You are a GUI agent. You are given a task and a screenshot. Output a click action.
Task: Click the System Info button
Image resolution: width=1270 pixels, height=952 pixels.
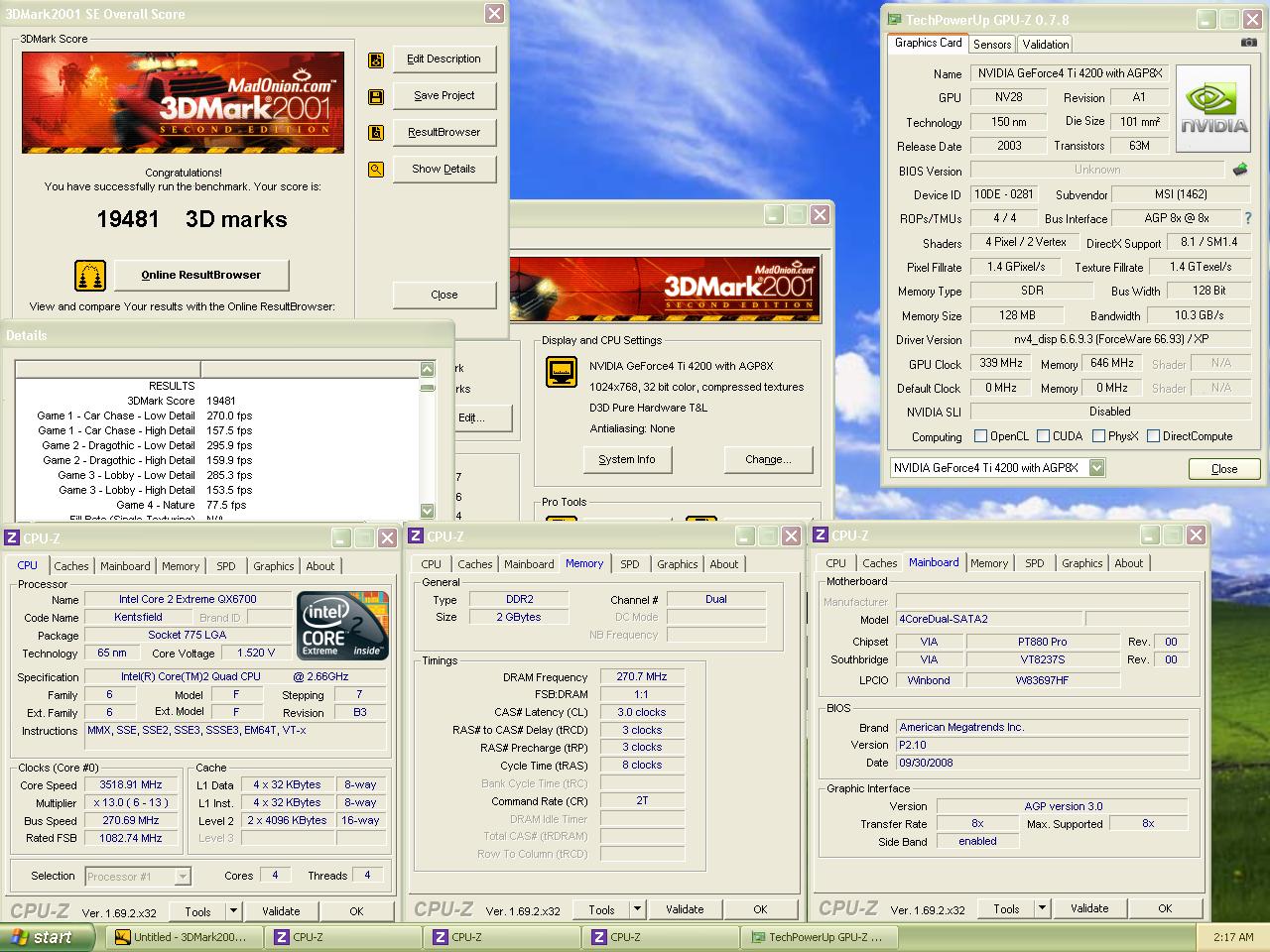tap(627, 460)
